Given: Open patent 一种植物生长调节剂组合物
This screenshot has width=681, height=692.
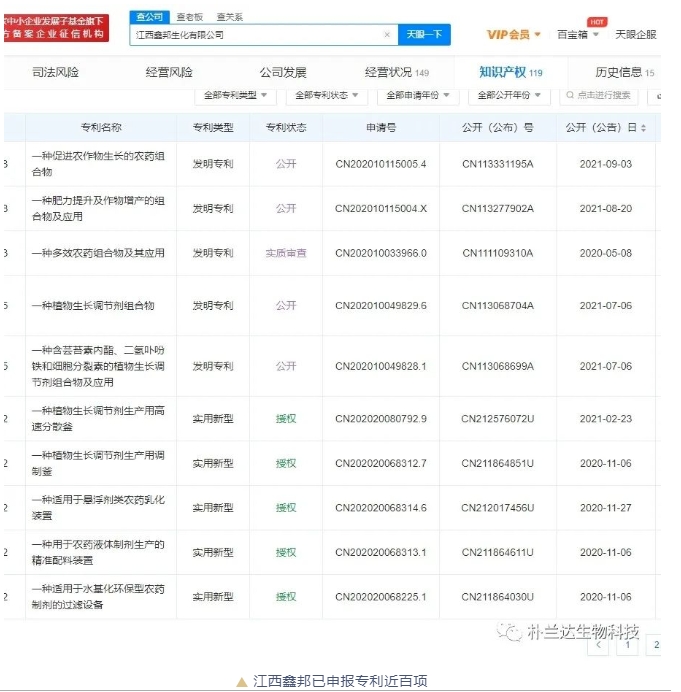Looking at the screenshot, I should pos(93,305).
